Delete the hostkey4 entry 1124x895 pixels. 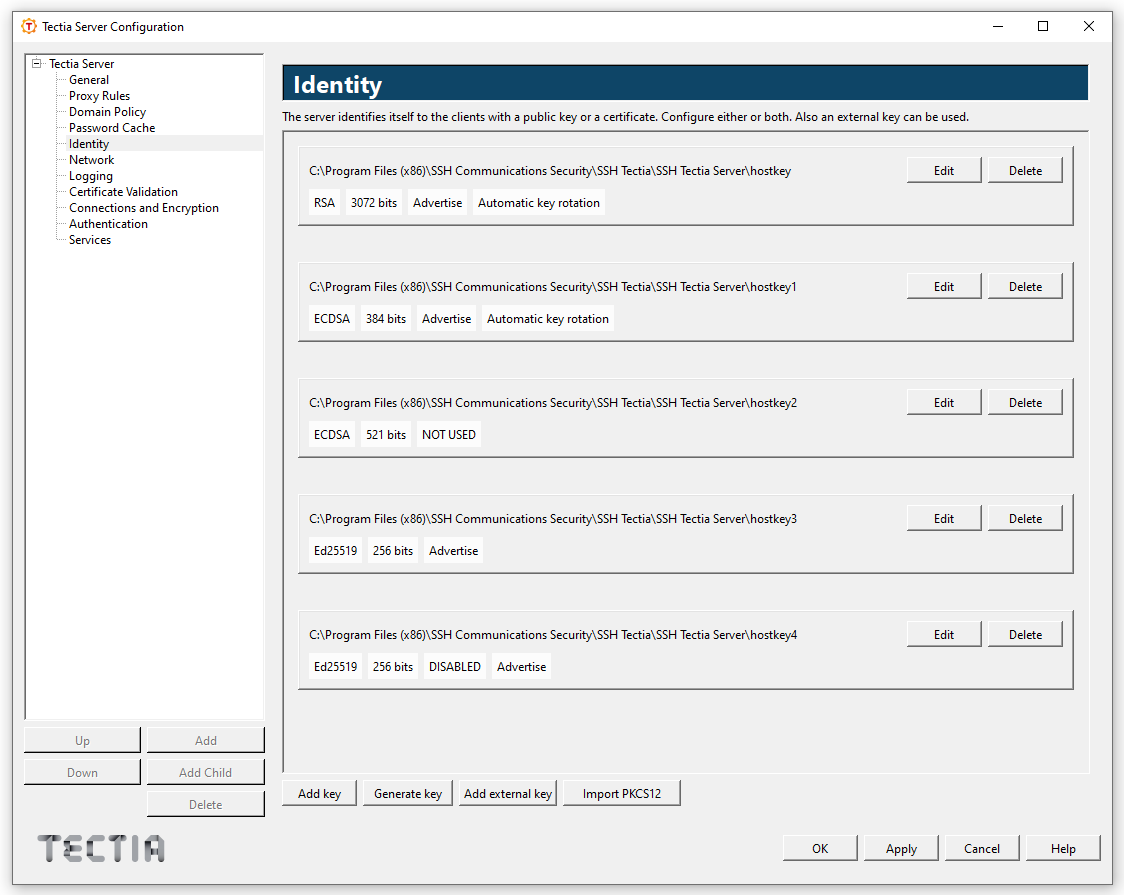coord(1025,635)
